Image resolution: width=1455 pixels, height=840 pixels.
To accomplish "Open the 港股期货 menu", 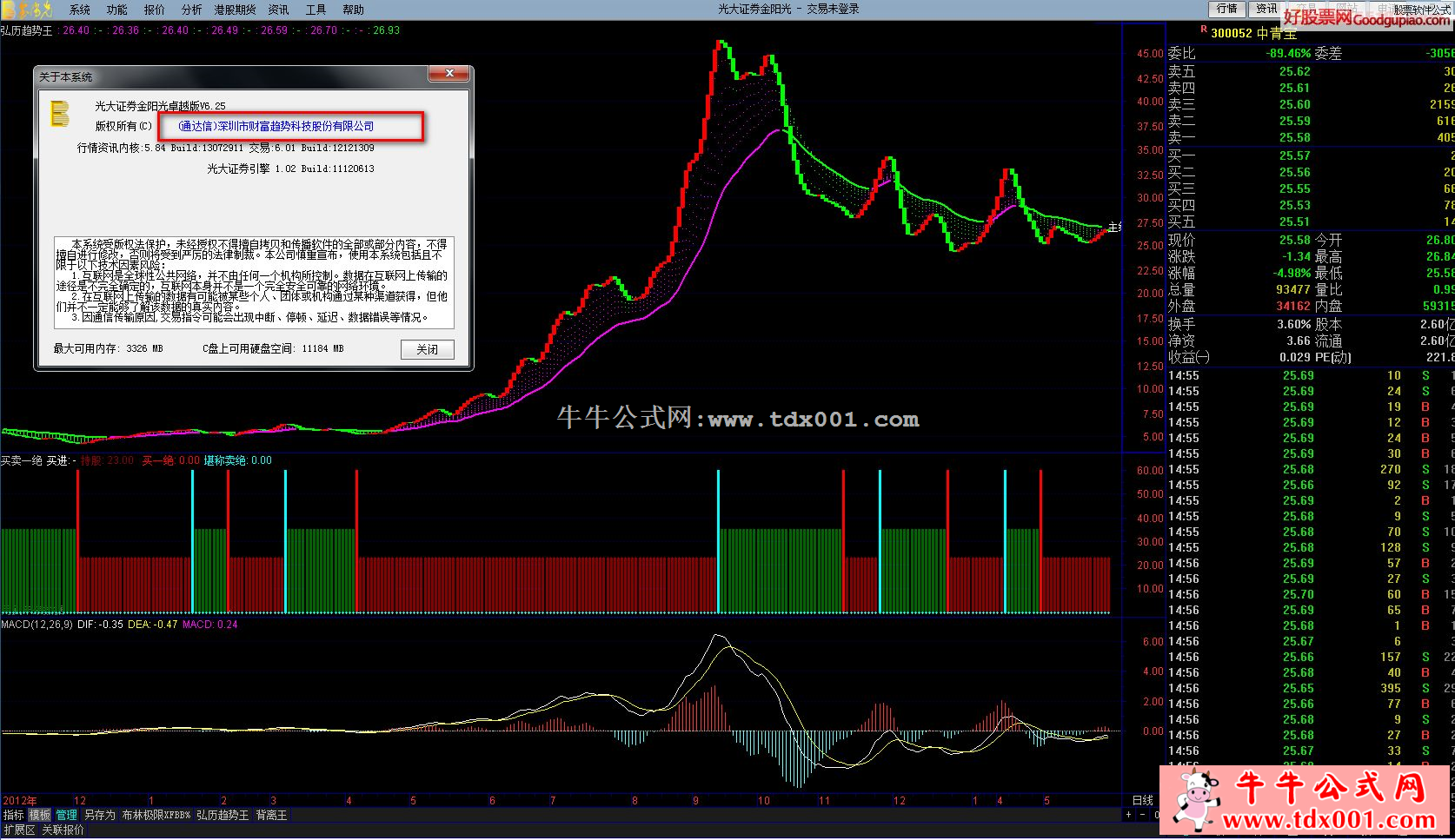I will pyautogui.click(x=235, y=10).
